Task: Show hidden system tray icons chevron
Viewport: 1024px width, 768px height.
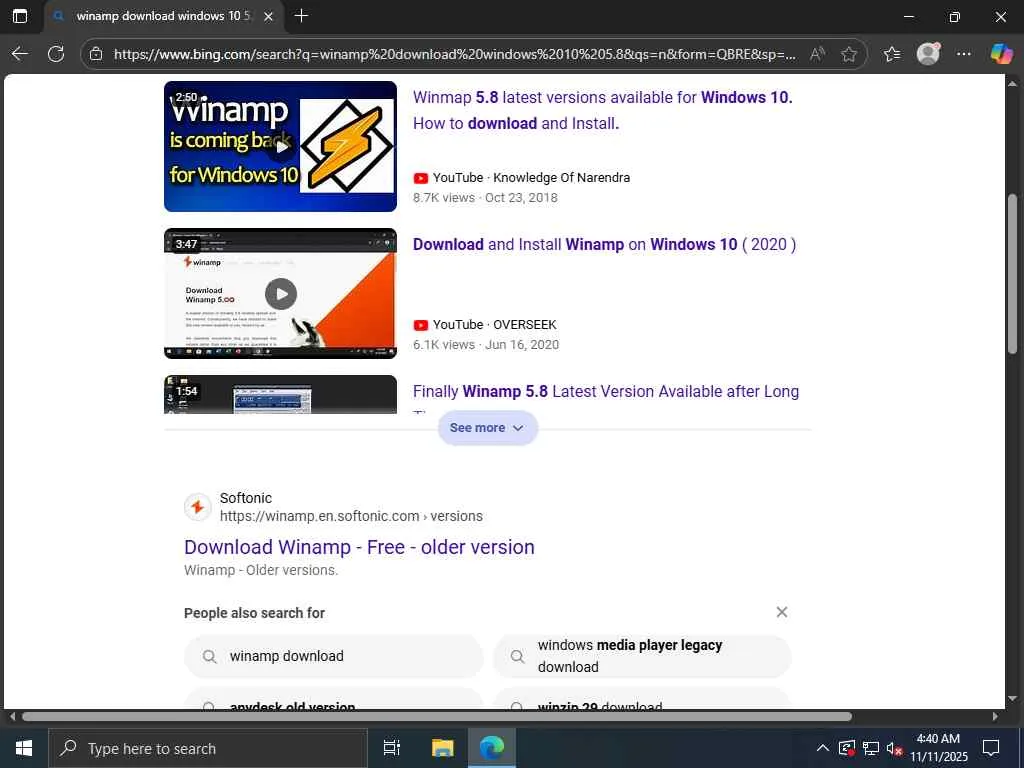Action: 823,748
